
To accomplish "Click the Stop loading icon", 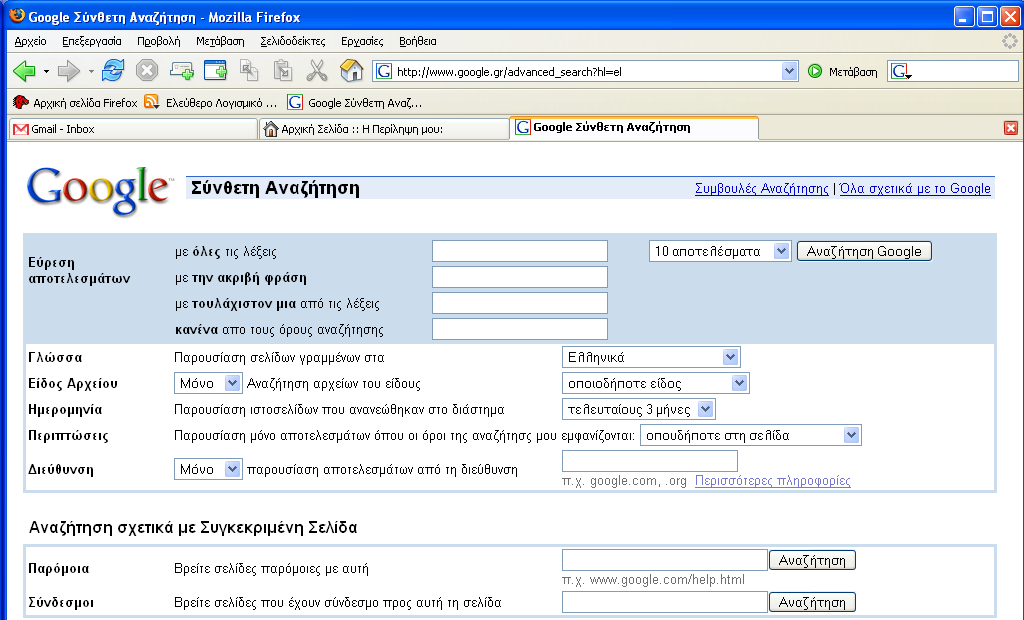I will click(x=147, y=71).
